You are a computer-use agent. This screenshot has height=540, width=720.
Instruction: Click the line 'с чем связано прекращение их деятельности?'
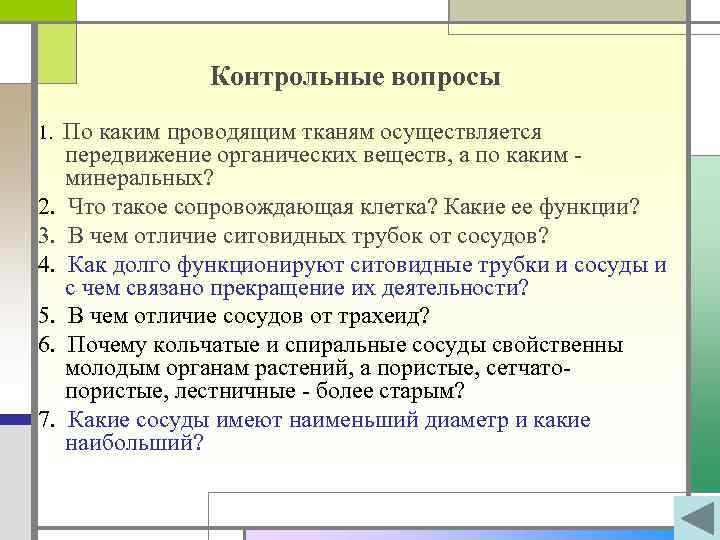click(297, 288)
